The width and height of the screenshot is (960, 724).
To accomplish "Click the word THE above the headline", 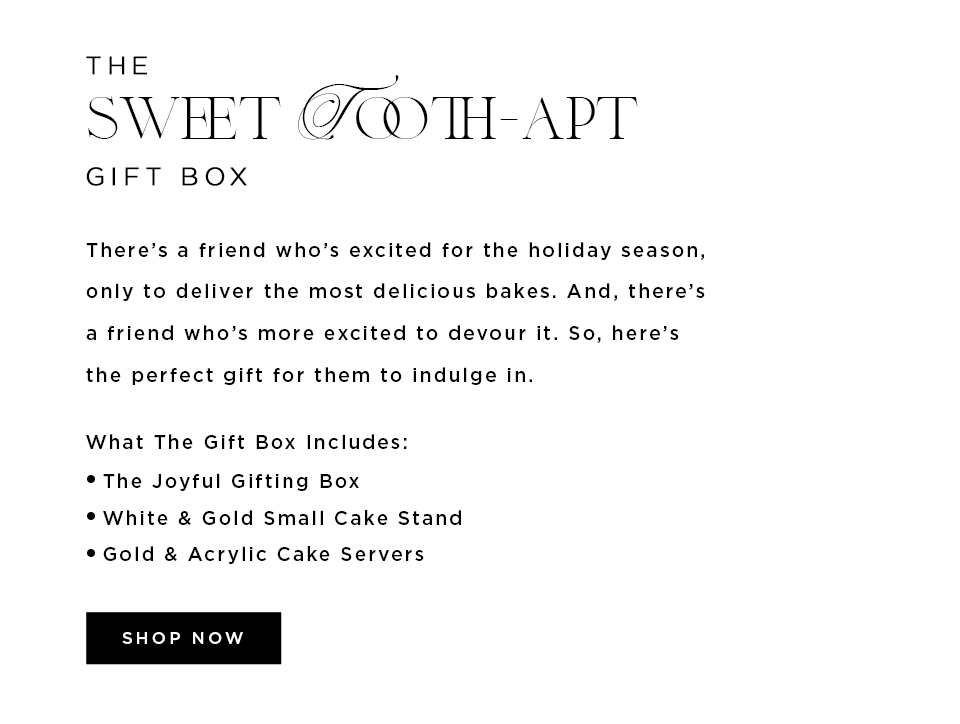I will [118, 65].
